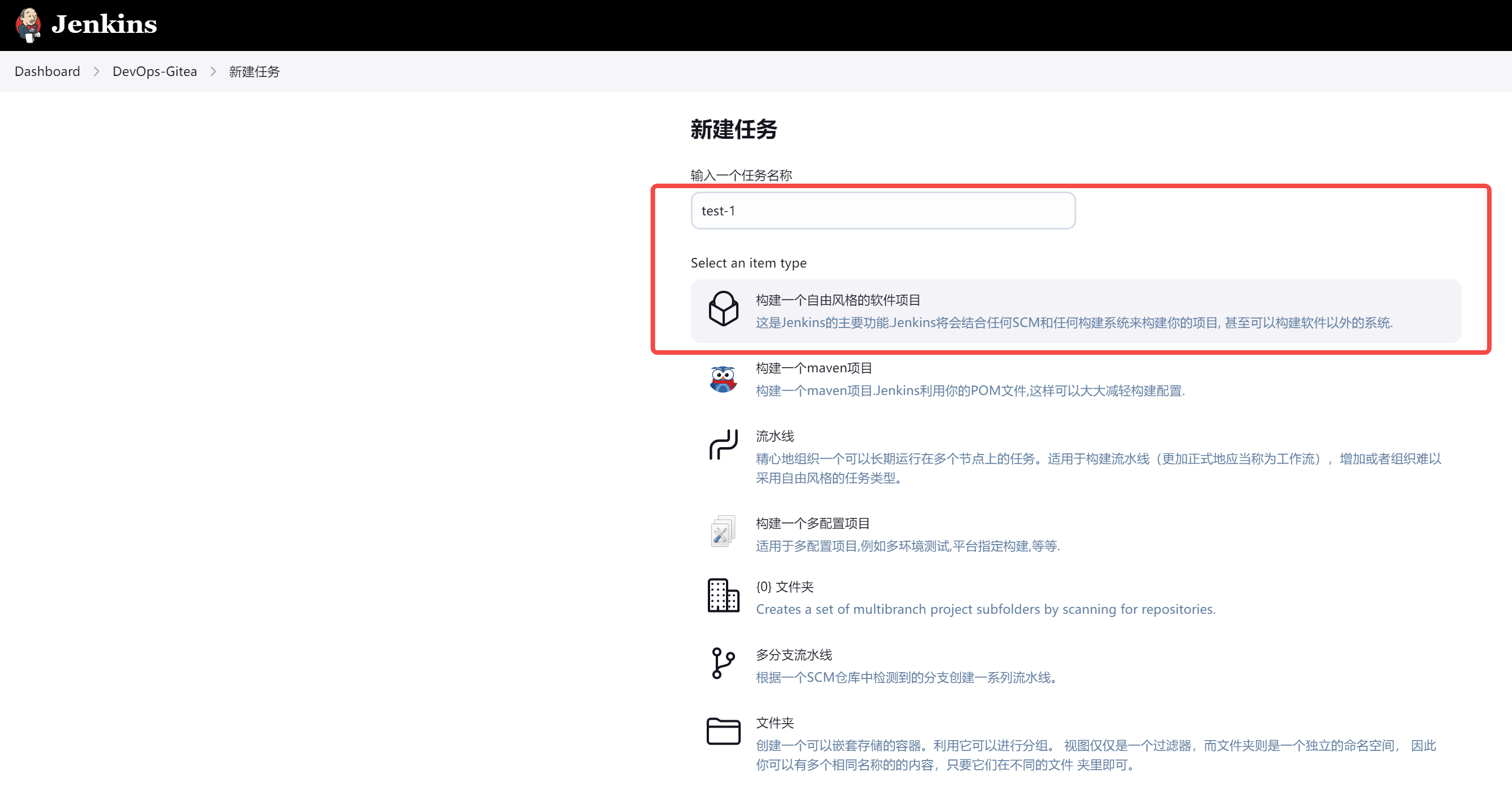Choose the last 文件夹 item type

tap(775, 723)
